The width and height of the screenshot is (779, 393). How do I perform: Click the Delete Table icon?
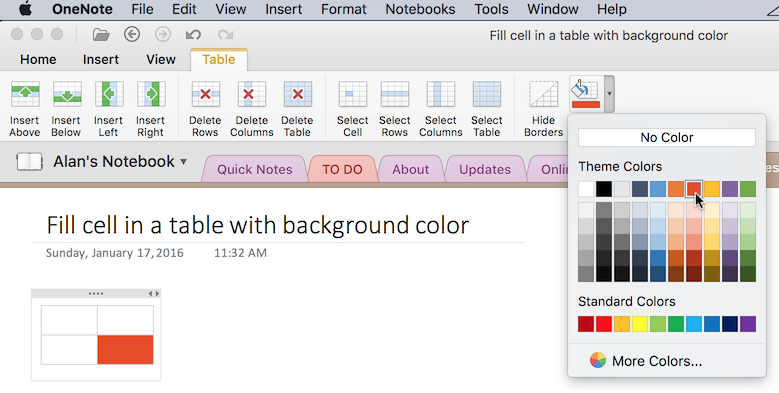pos(298,94)
